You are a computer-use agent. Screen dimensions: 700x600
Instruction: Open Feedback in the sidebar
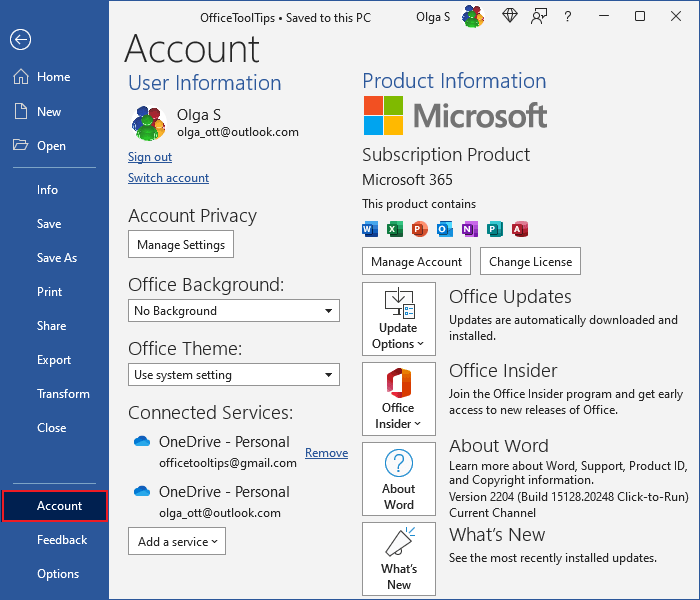click(62, 540)
